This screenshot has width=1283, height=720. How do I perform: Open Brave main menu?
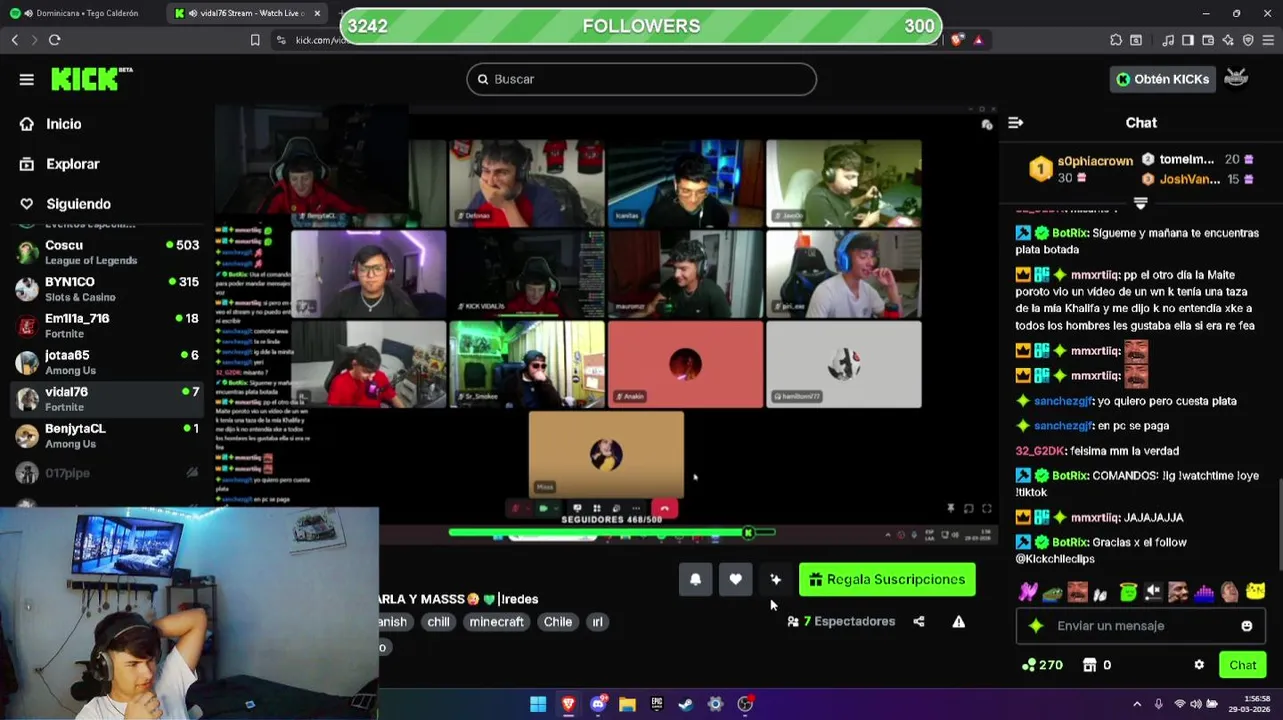point(1268,40)
